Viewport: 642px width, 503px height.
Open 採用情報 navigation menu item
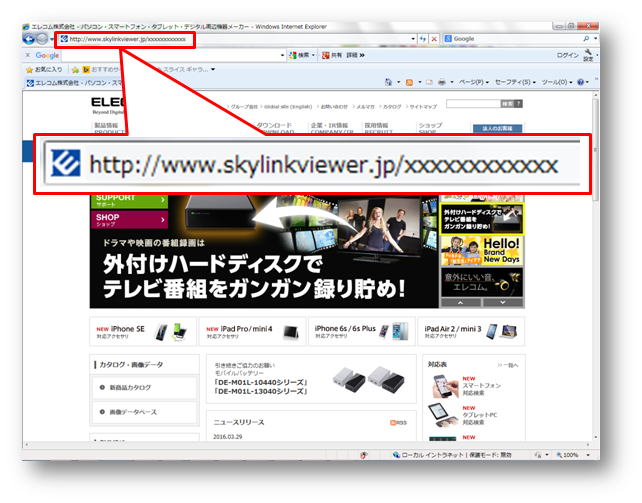[378, 128]
